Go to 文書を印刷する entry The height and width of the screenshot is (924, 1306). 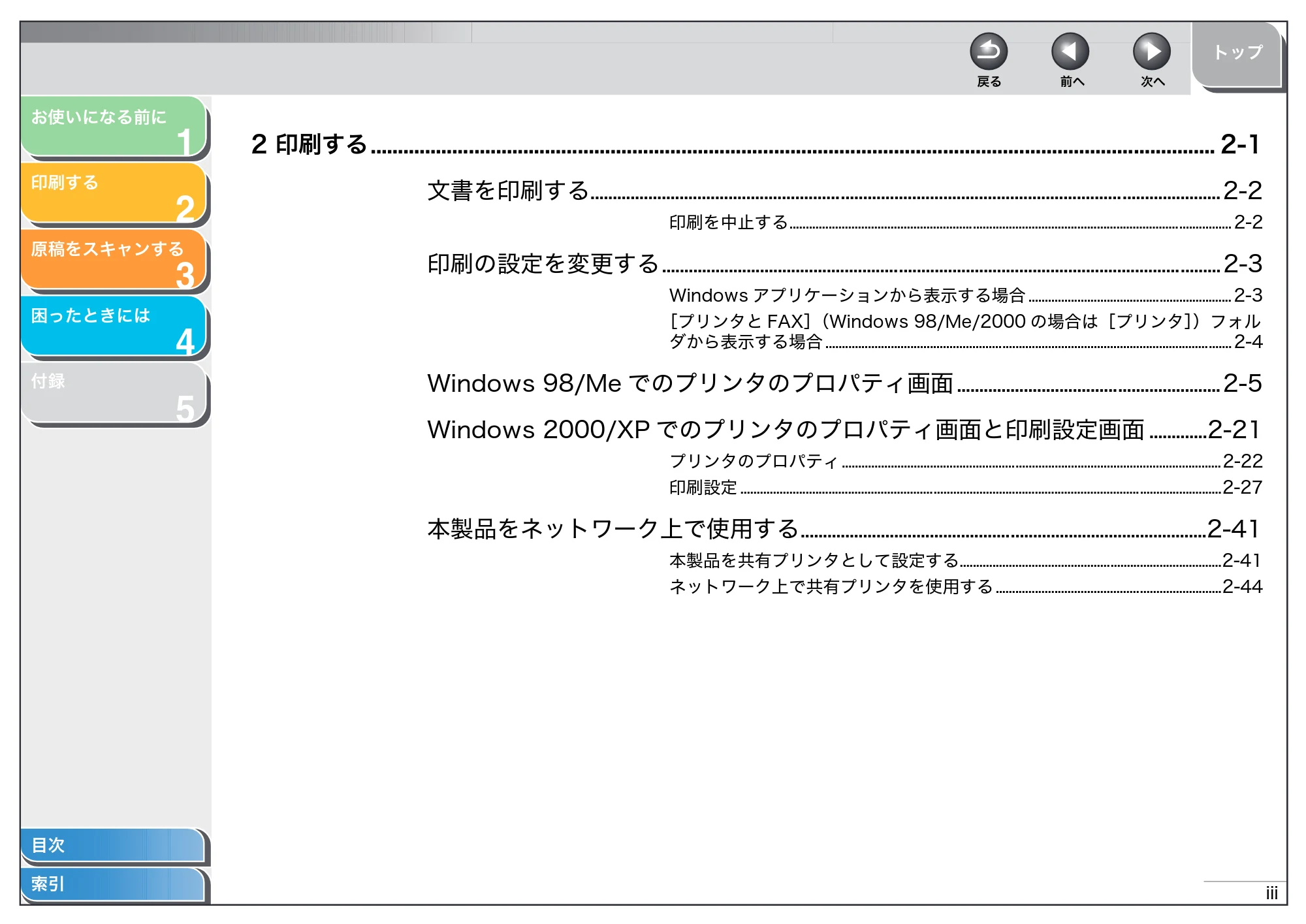coord(844,191)
